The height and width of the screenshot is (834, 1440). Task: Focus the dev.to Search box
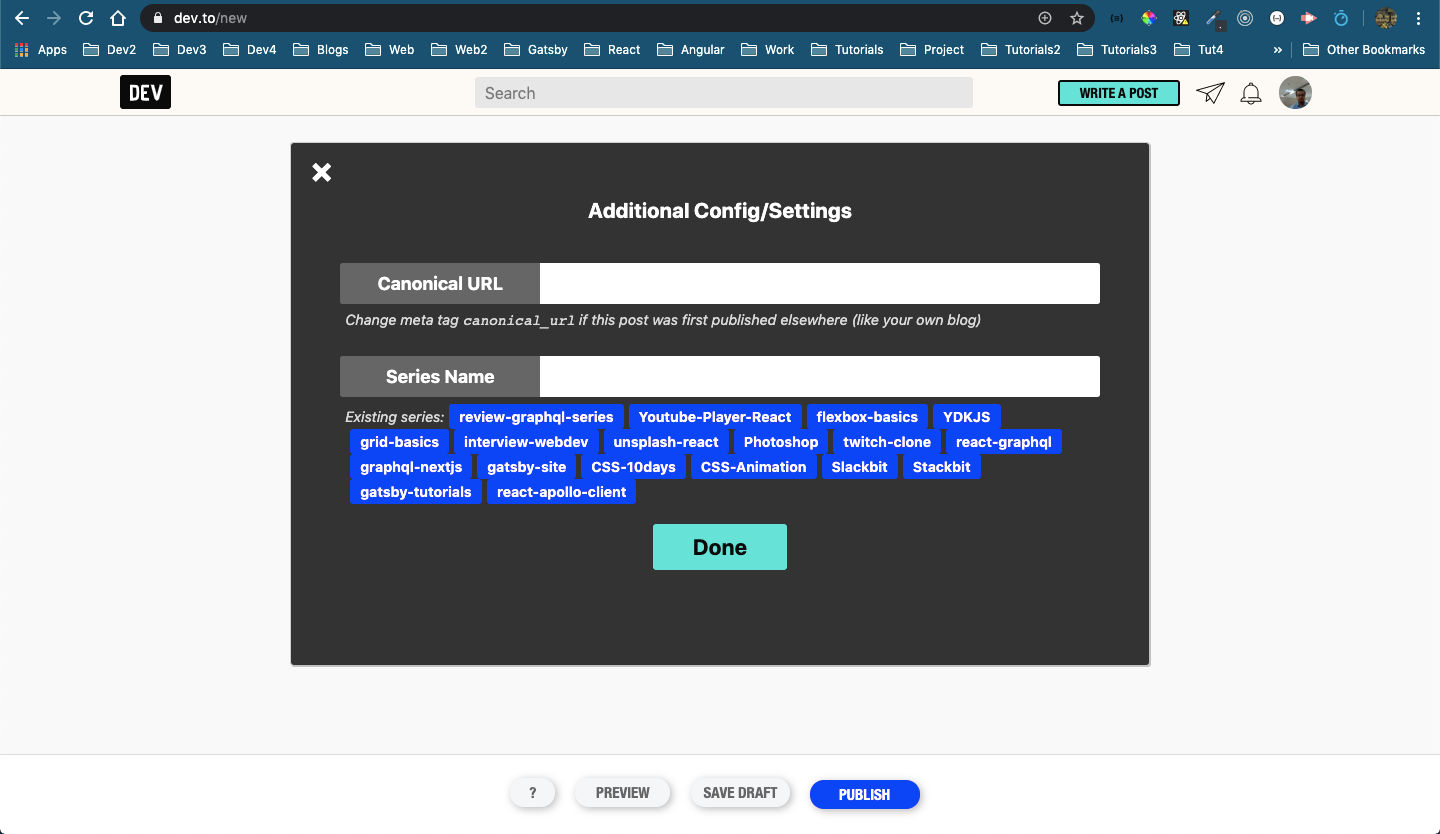coord(724,93)
